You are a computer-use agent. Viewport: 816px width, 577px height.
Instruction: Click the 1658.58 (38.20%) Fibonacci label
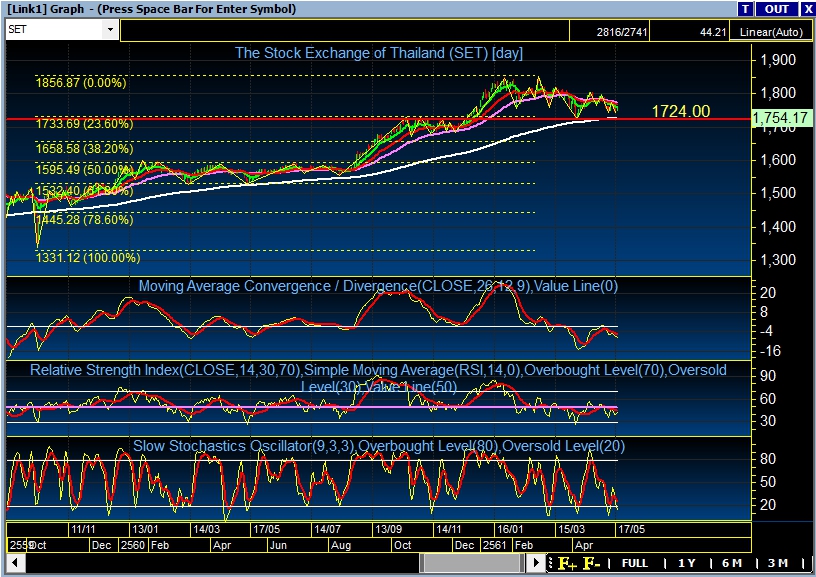pyautogui.click(x=84, y=149)
